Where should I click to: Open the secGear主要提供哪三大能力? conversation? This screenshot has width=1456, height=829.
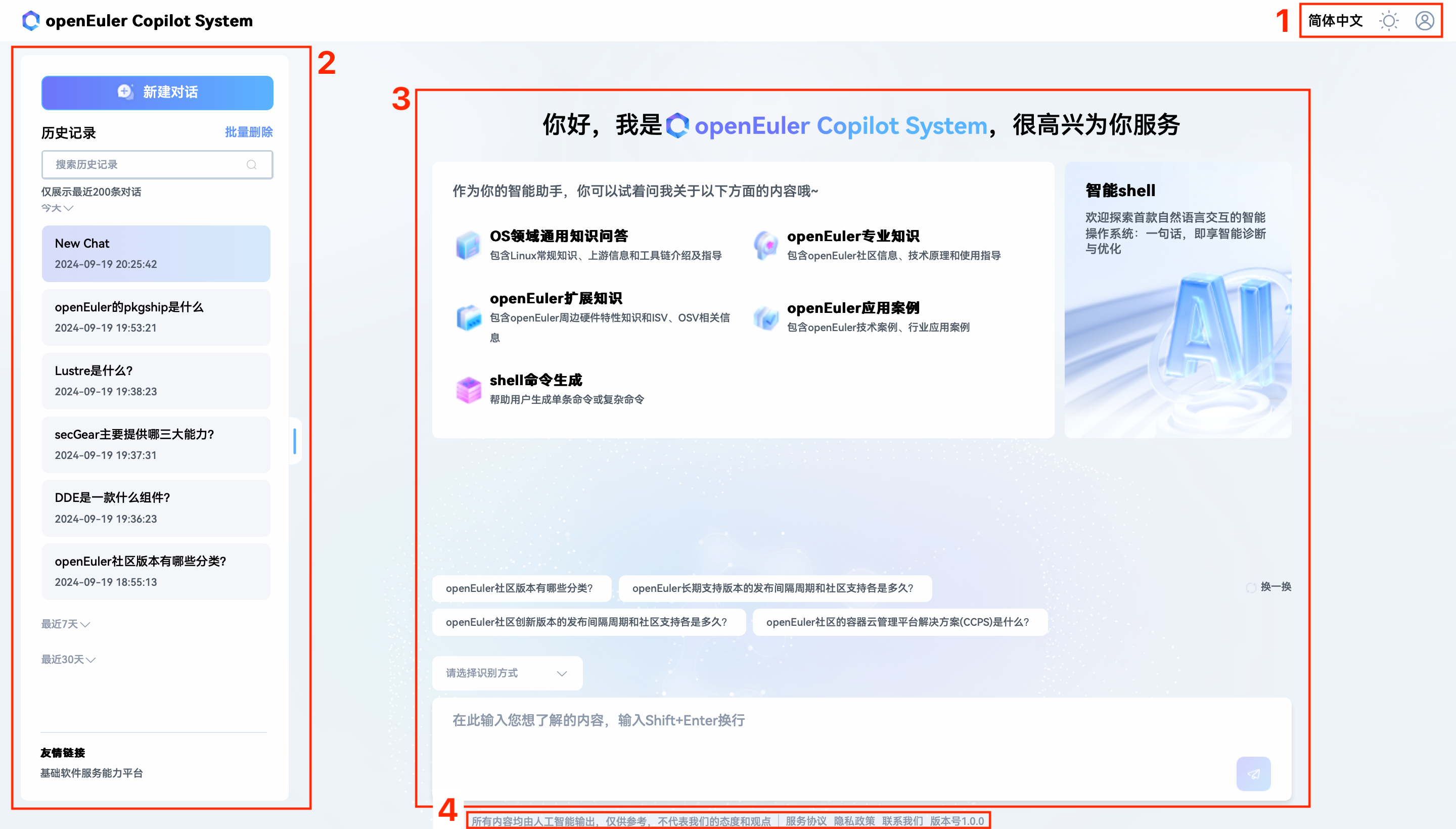tap(156, 444)
